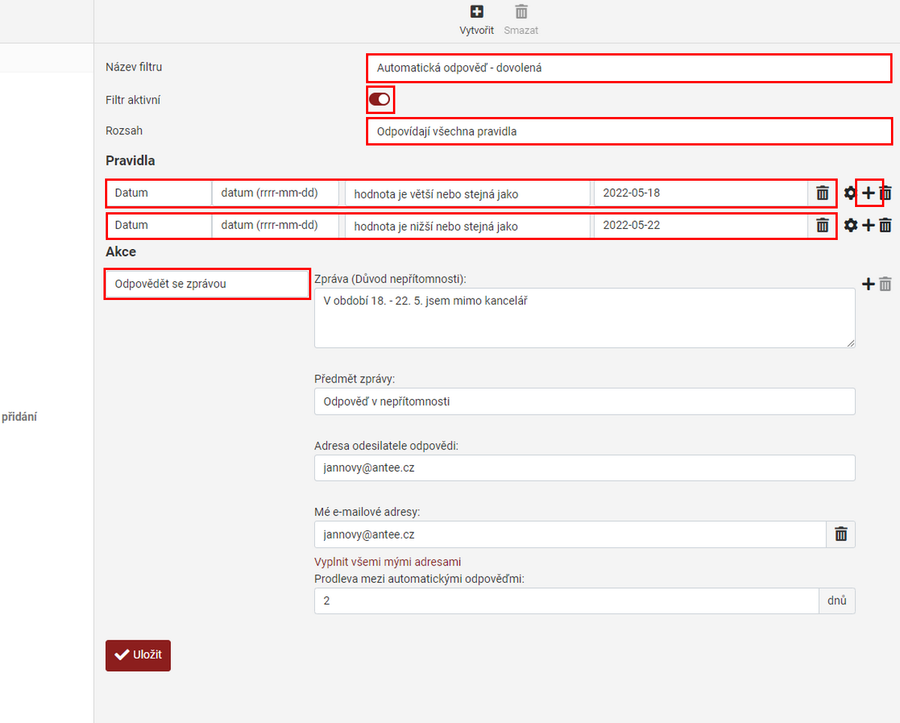Add new action with plus icon beside Zpráva
This screenshot has width=900, height=723.
(x=868, y=284)
